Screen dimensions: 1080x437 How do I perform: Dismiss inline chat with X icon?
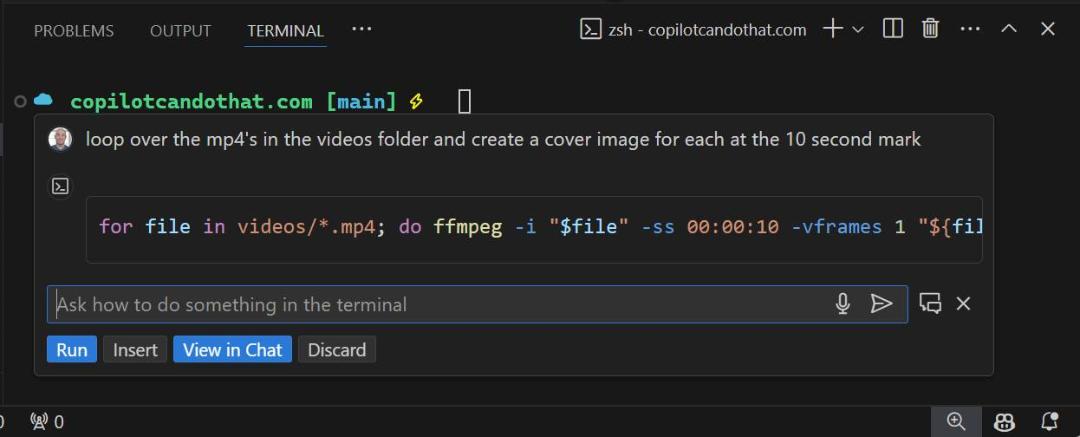[x=963, y=303]
